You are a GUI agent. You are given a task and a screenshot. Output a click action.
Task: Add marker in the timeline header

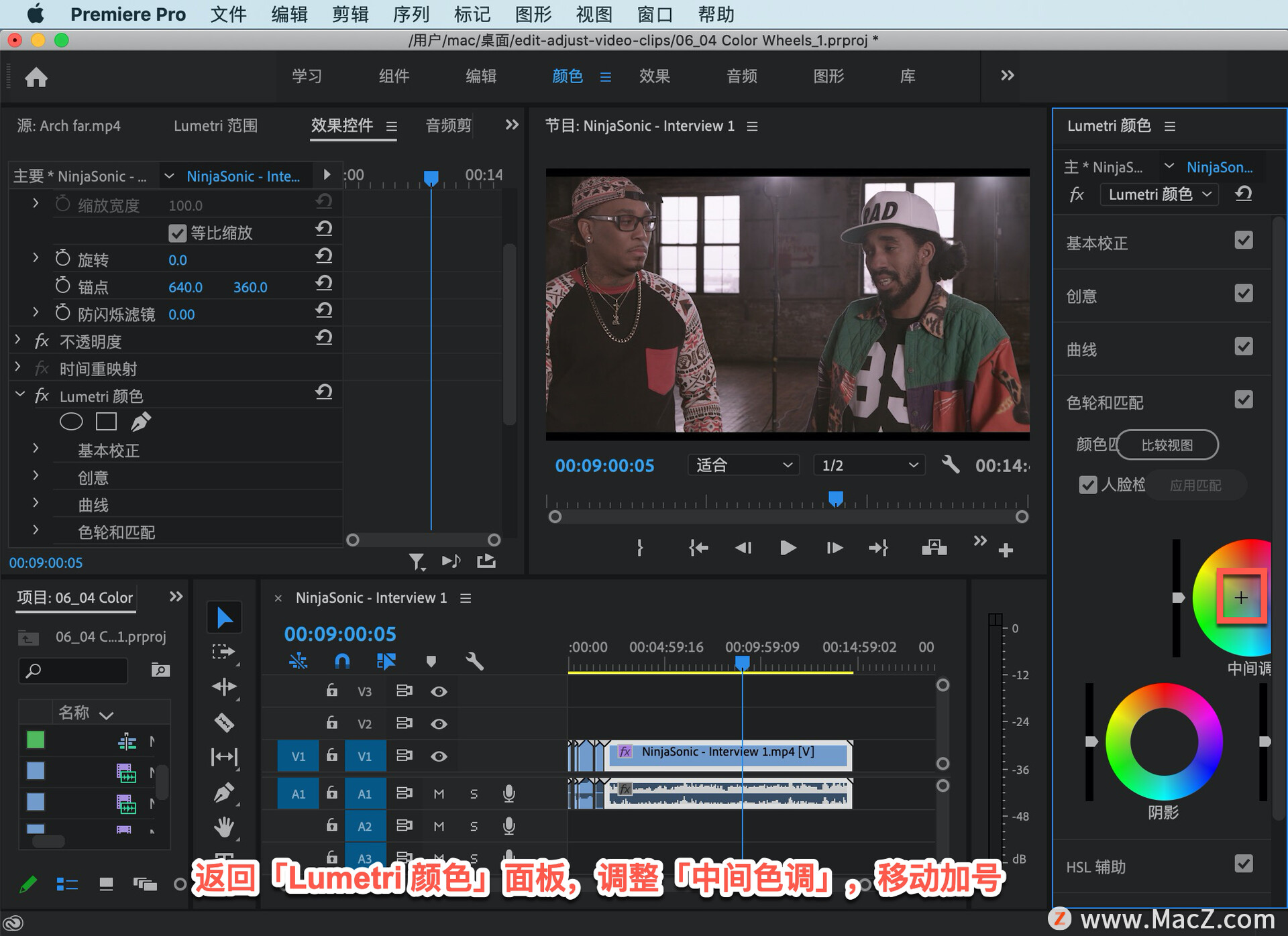click(x=431, y=662)
